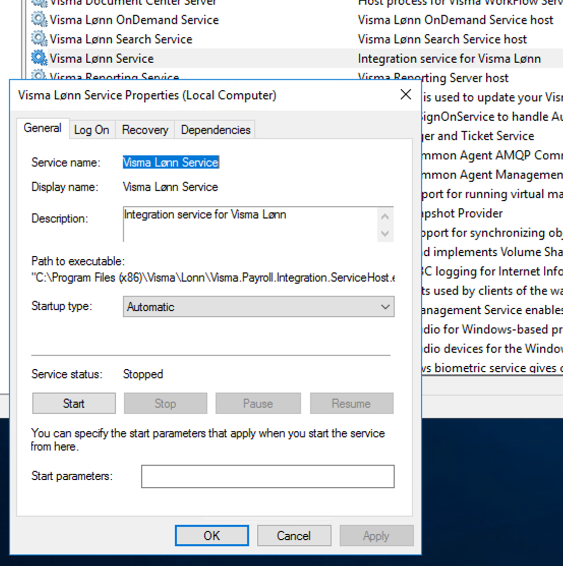Click the 'Stopped' service status text
Screen dimensions: 563x566
[x=143, y=374]
